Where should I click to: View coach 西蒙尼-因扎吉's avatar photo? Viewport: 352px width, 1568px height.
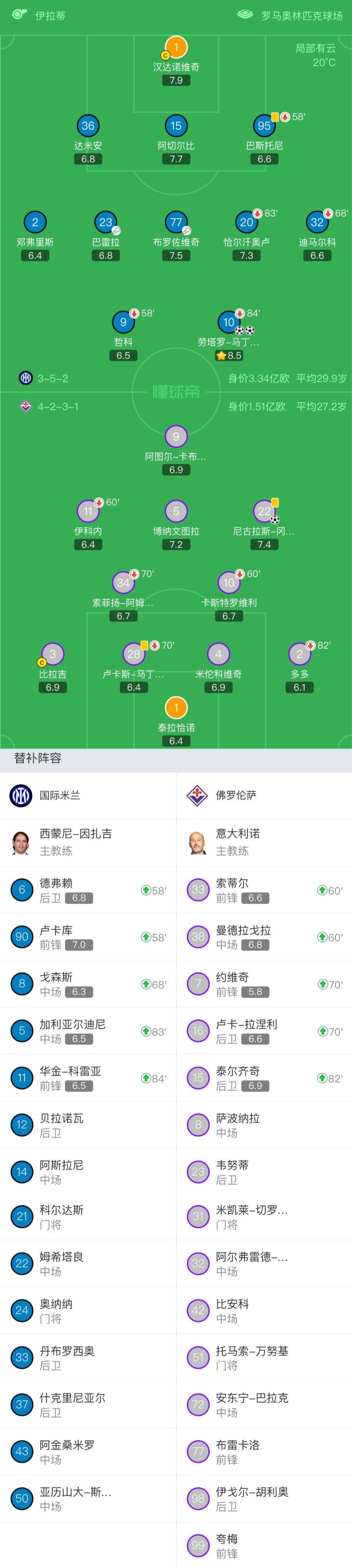pyautogui.click(x=21, y=842)
